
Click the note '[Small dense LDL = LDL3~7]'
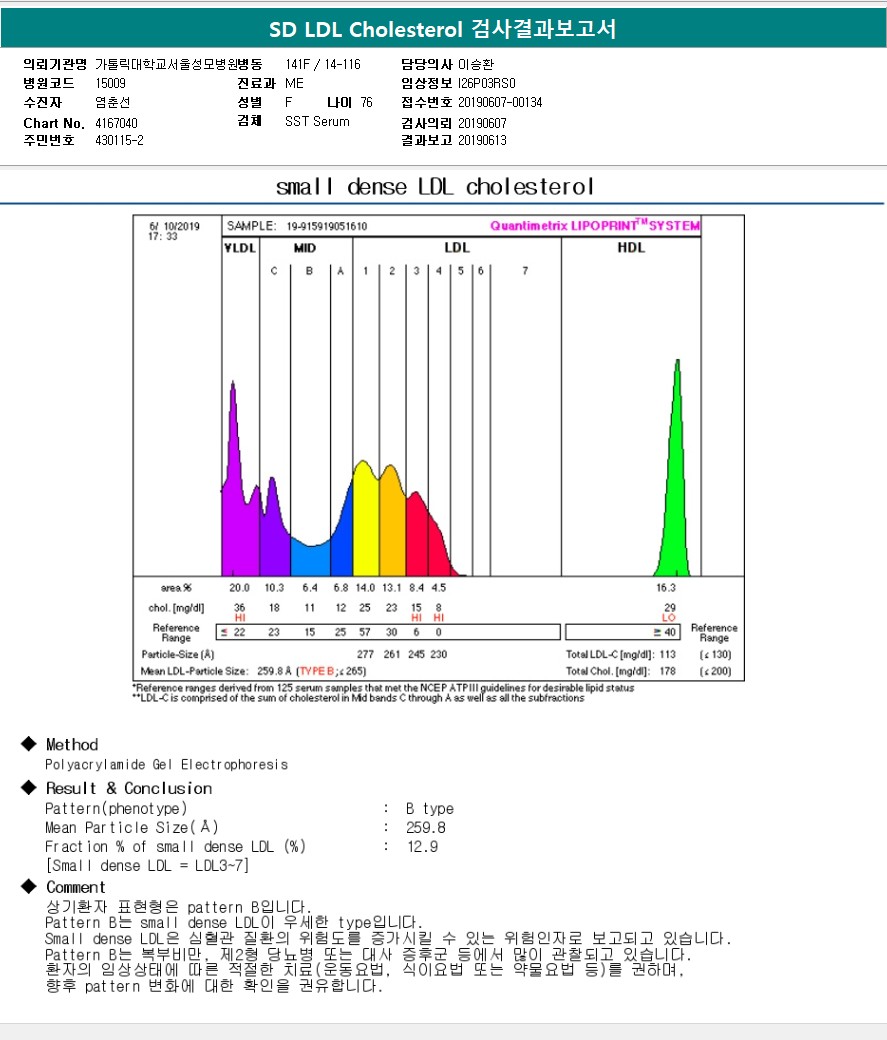[x=147, y=866]
